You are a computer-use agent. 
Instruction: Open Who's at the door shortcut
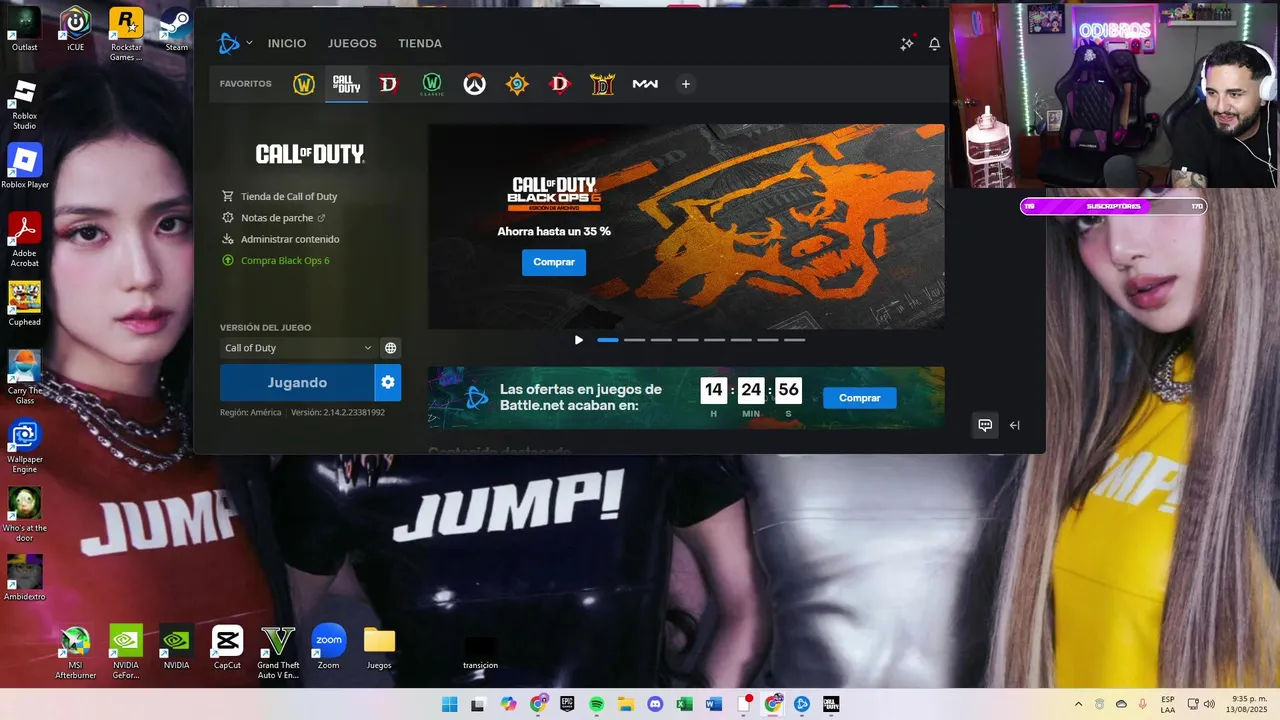24,515
